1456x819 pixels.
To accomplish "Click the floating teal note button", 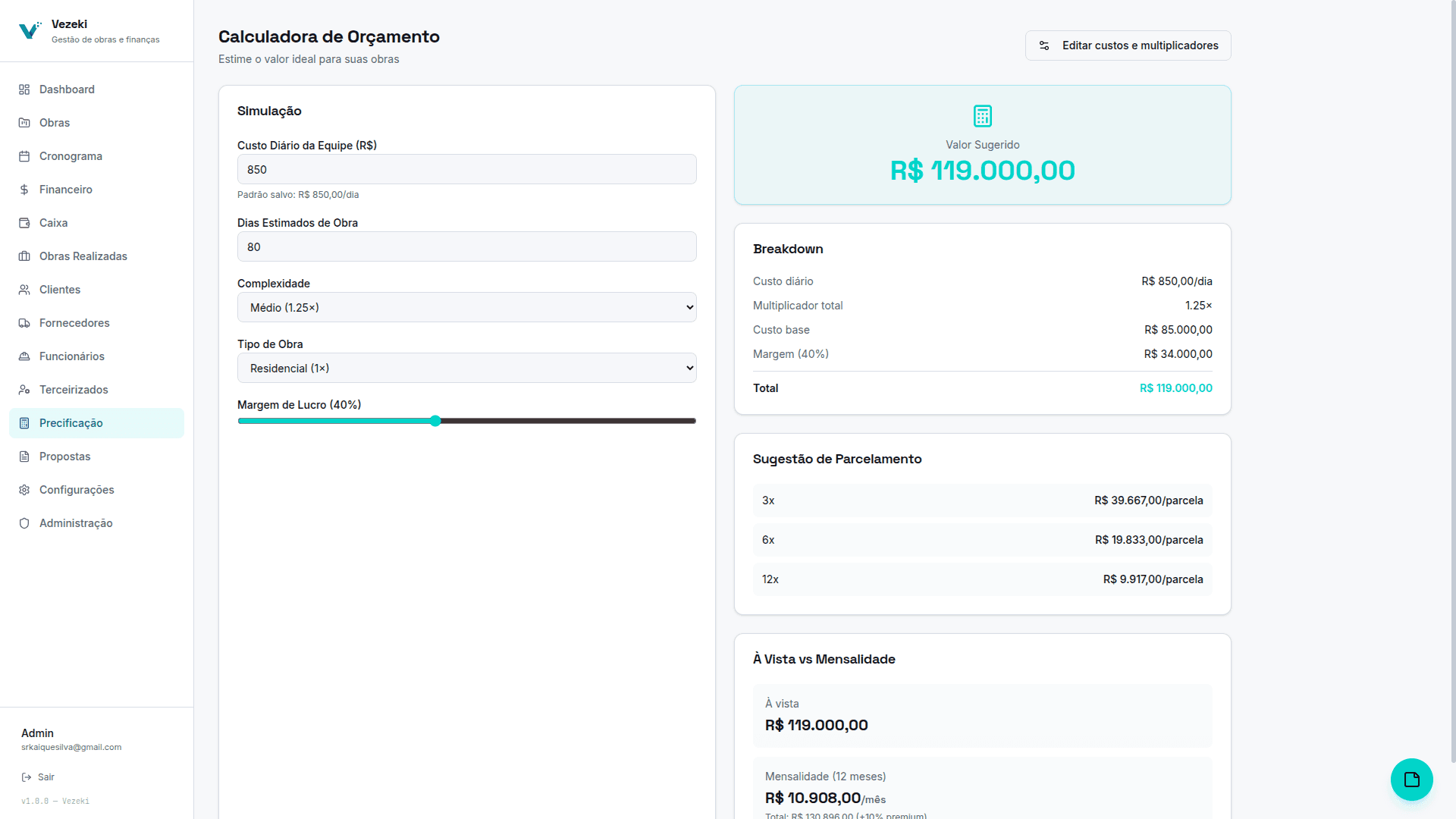I will pos(1411,779).
